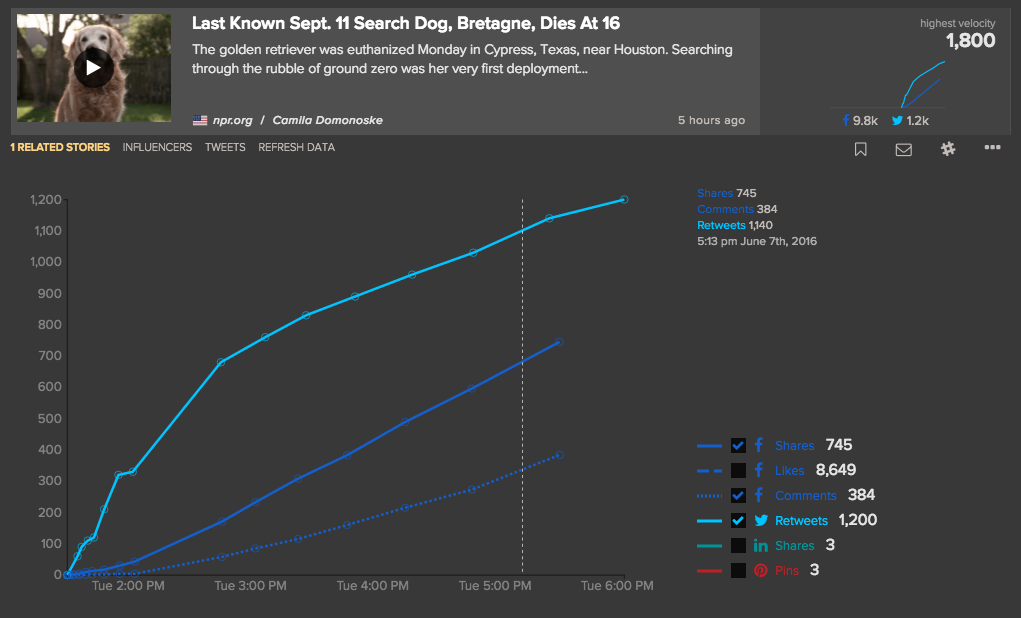Click the US flag icon beside npr.org
1021x618 pixels.
coord(200,119)
